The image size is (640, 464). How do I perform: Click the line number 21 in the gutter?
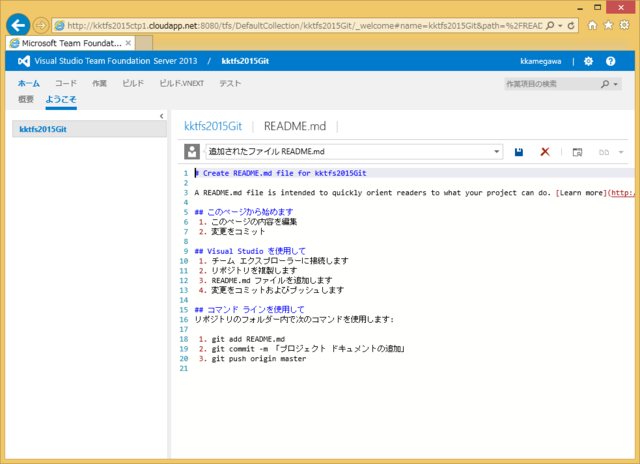point(184,368)
